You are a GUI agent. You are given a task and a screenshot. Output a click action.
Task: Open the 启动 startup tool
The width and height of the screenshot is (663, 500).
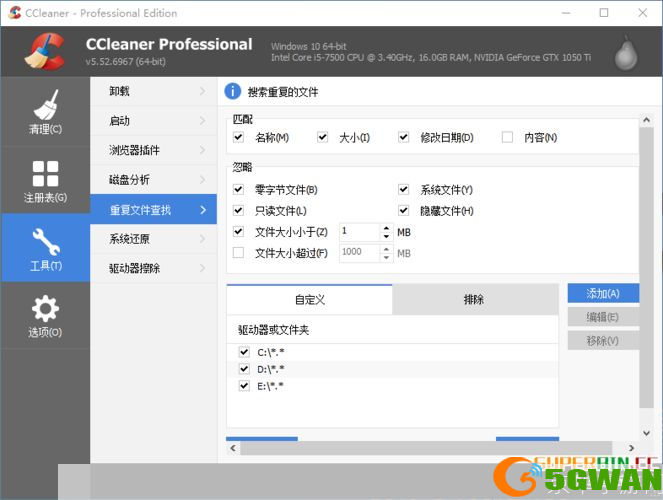coord(153,121)
